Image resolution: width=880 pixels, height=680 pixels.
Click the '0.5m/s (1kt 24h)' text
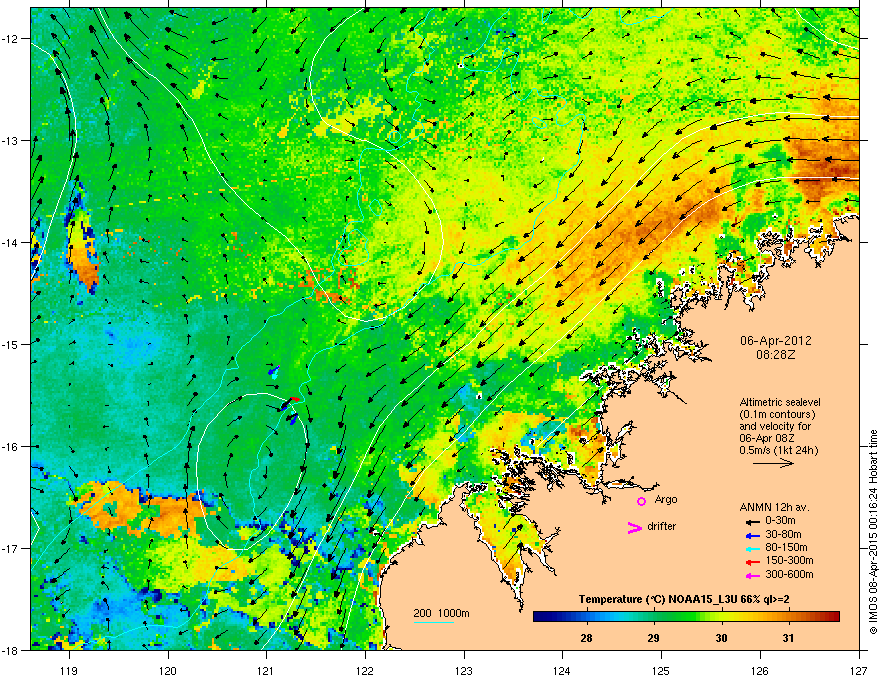tap(778, 450)
